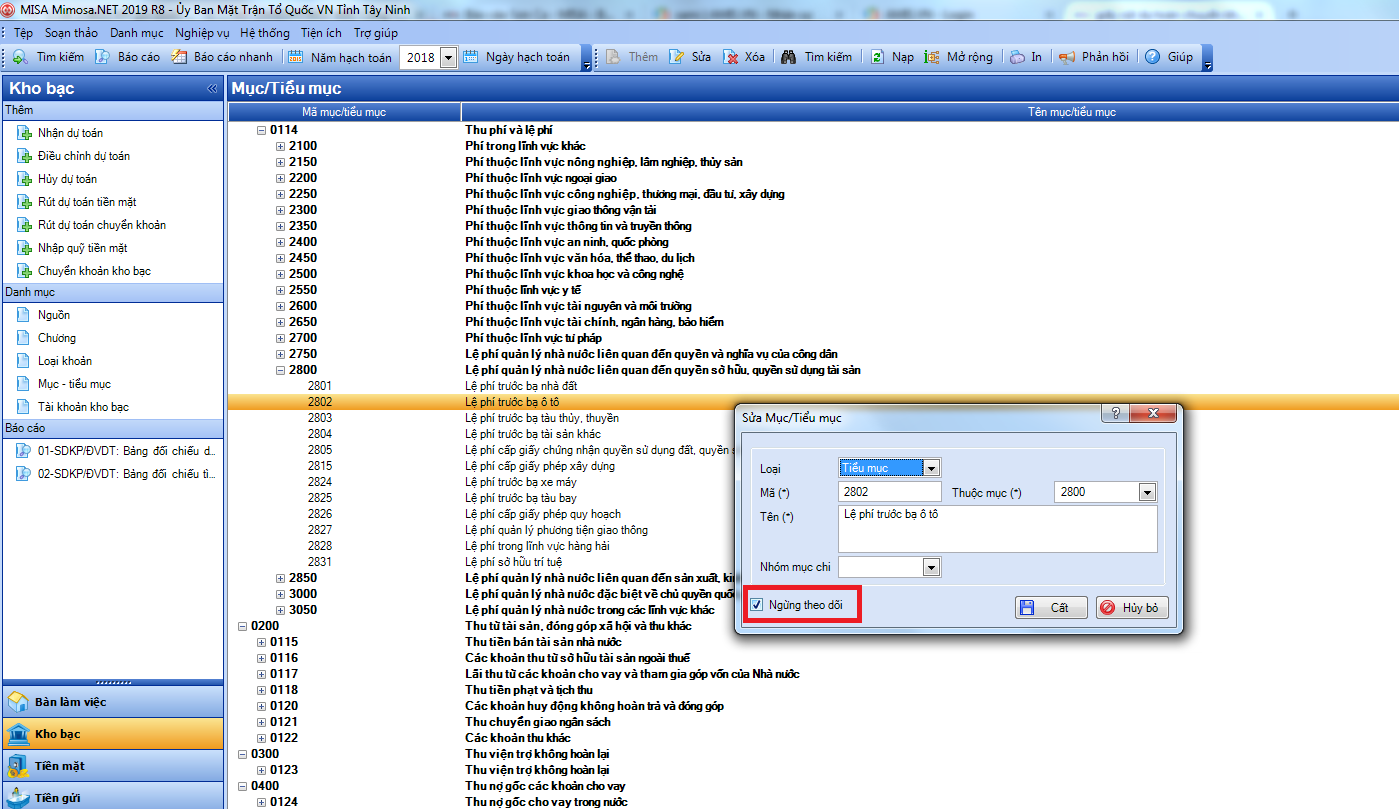The image size is (1399, 809).
Task: Open the Loại dropdown in dialog
Action: pos(932,467)
